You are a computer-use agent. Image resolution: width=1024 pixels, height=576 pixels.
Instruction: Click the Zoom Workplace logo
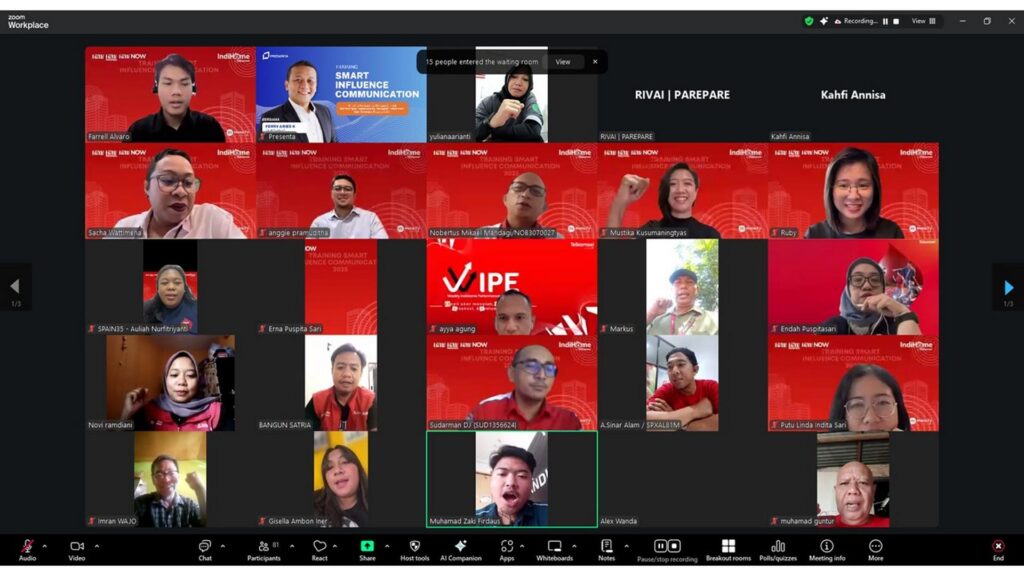click(27, 22)
